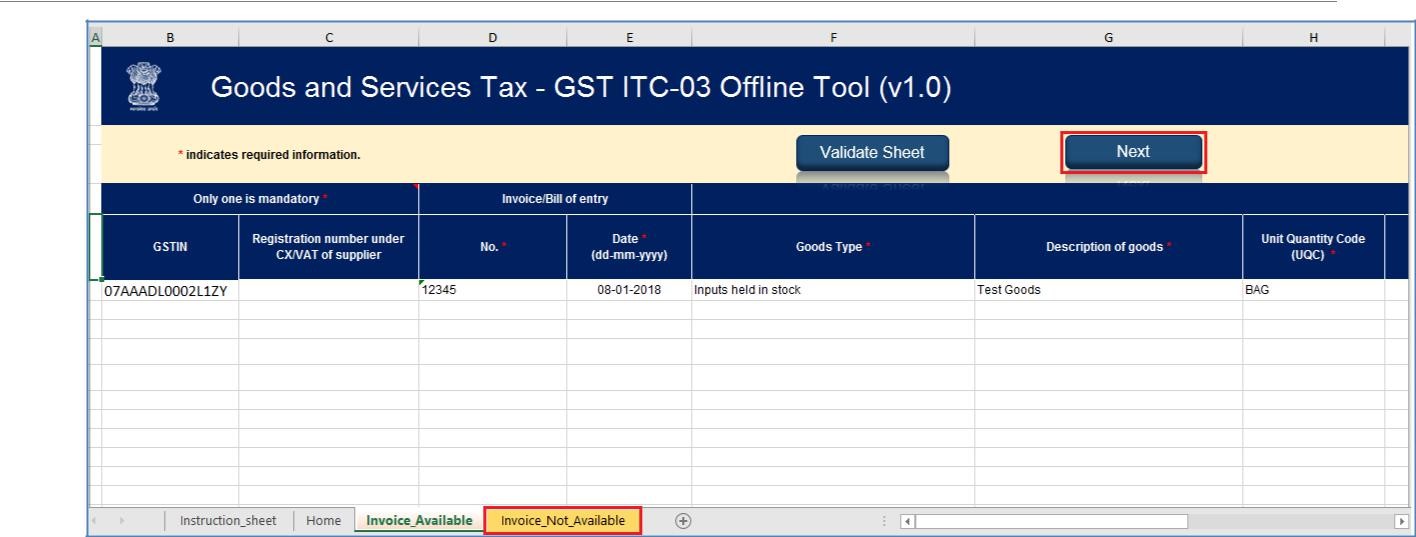Select the Invoice_Available sheet tab
1416x537 pixels.
418,521
